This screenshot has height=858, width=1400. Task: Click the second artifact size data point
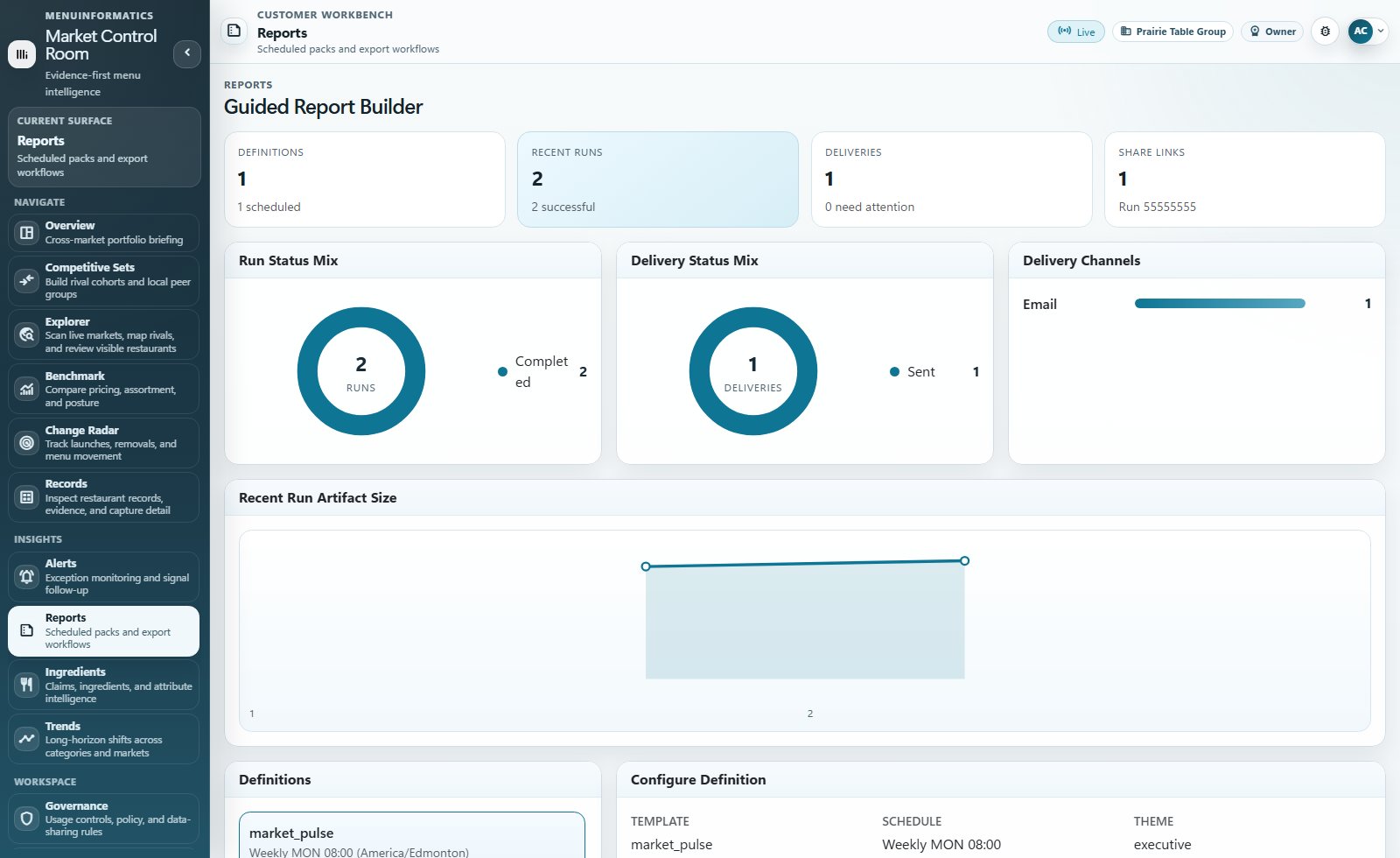964,560
